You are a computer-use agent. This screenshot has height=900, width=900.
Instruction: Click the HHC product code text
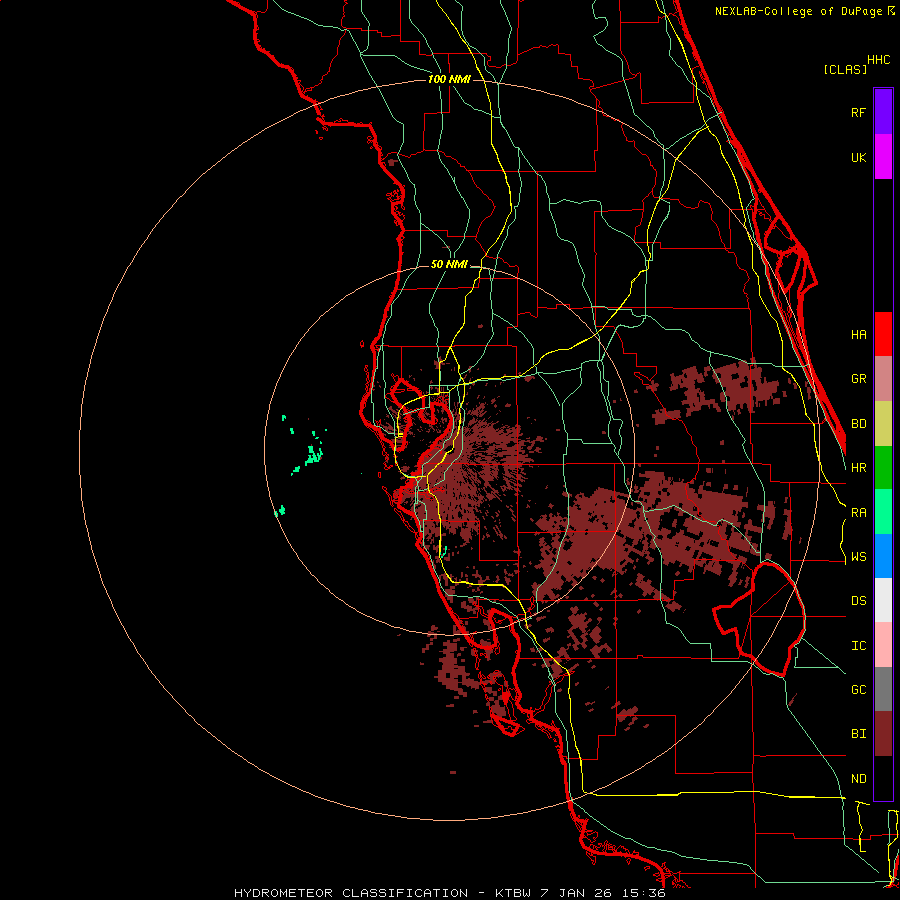click(879, 60)
